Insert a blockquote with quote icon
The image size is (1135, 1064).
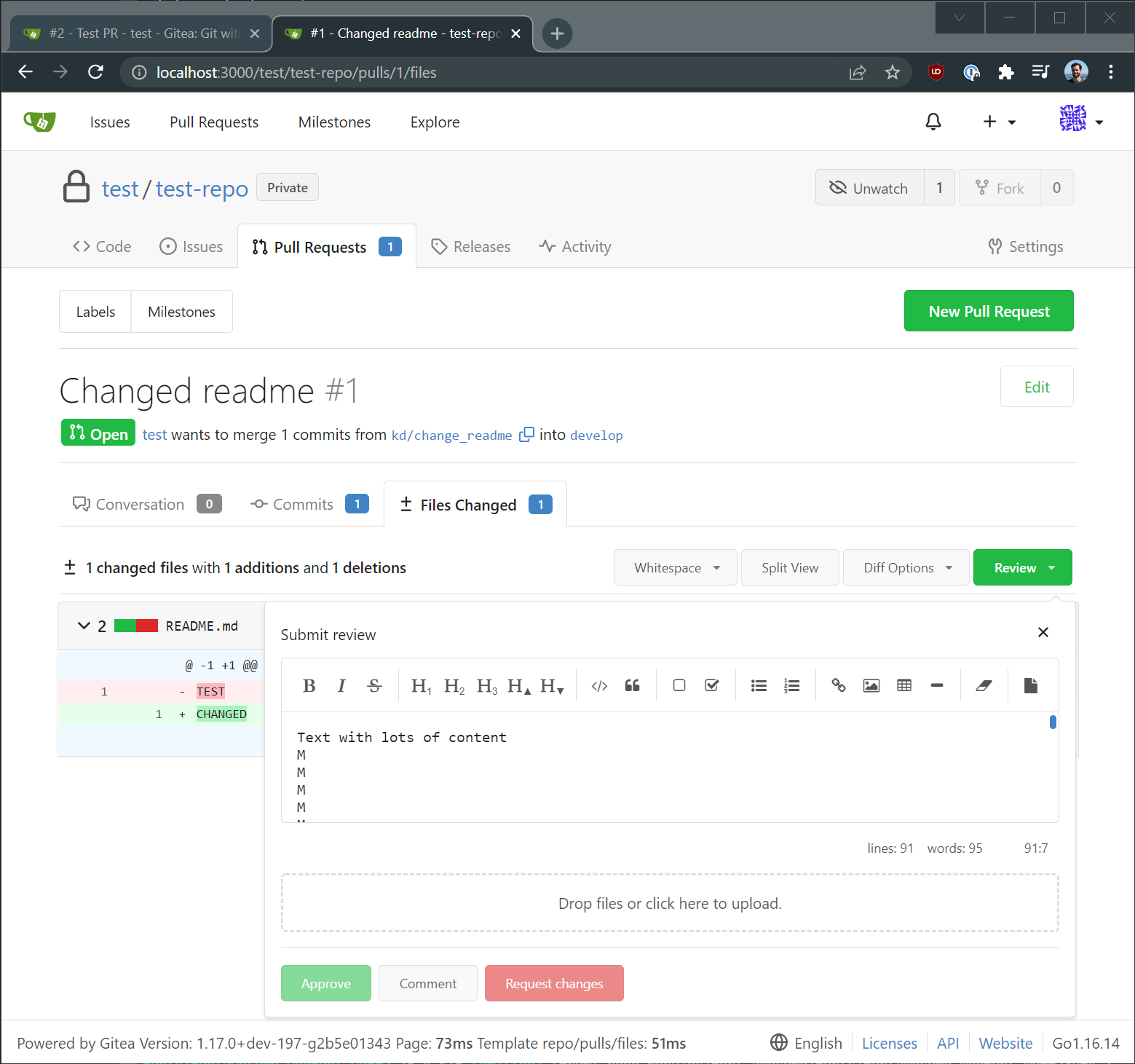pos(632,685)
